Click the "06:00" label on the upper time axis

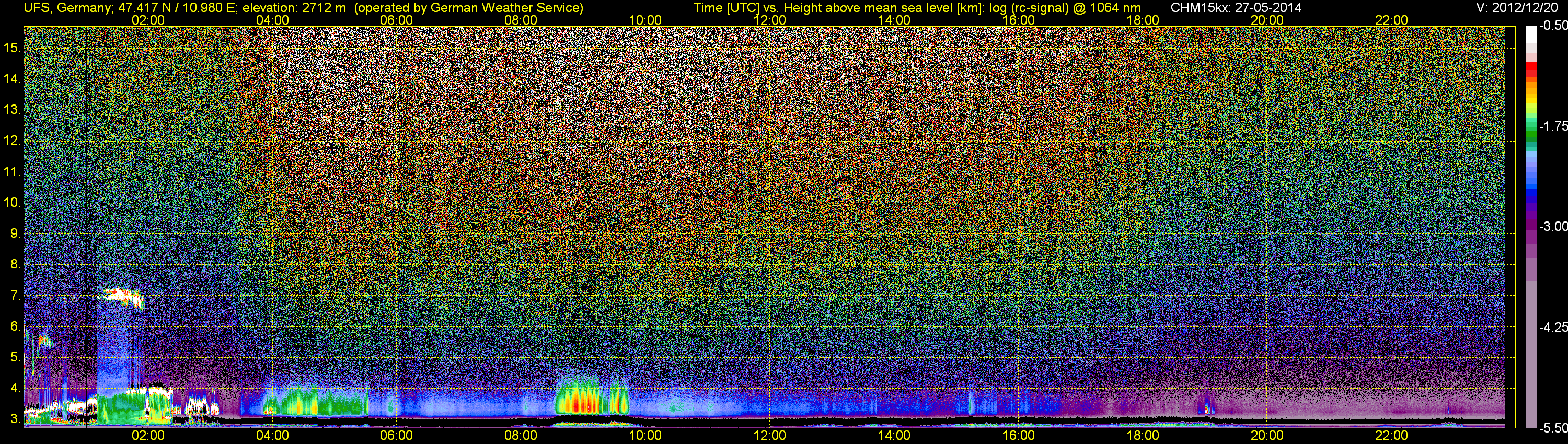pyautogui.click(x=396, y=20)
